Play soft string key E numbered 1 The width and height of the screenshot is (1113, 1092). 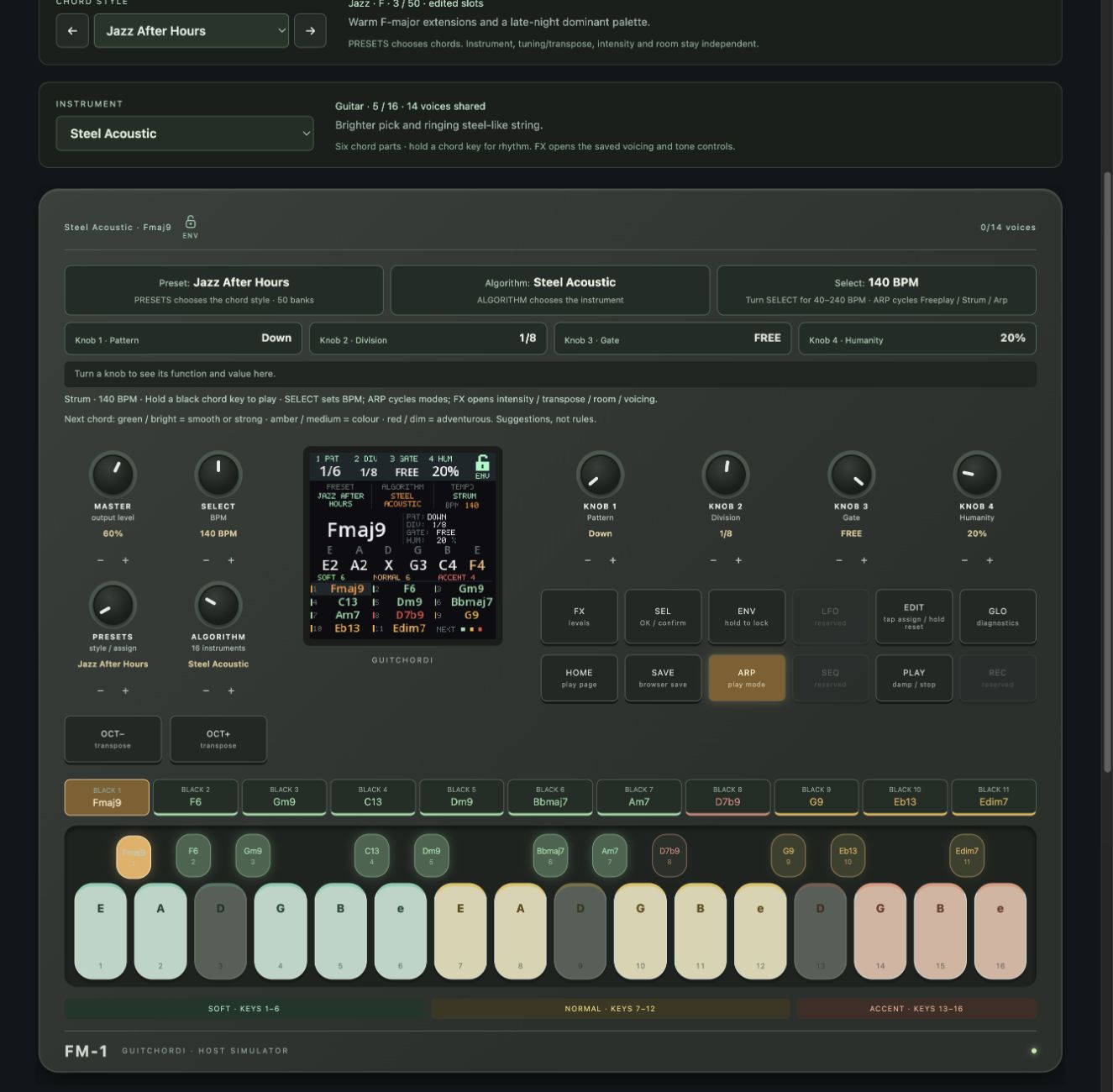coord(101,931)
